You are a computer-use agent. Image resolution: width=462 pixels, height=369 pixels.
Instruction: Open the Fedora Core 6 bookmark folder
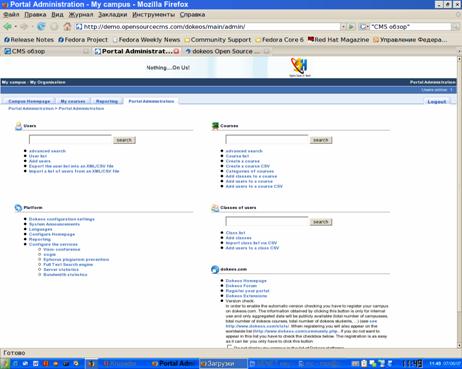tap(279, 40)
